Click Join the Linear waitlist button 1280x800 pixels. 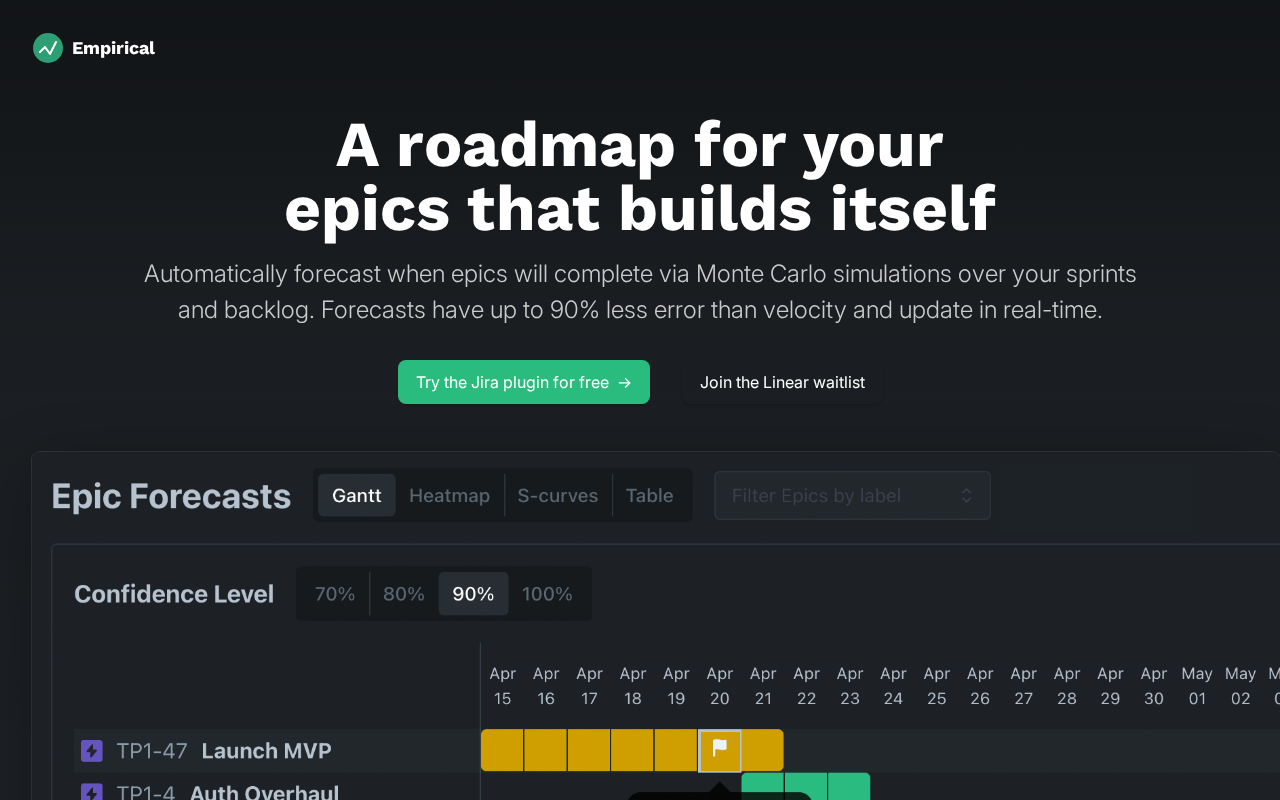(x=782, y=383)
